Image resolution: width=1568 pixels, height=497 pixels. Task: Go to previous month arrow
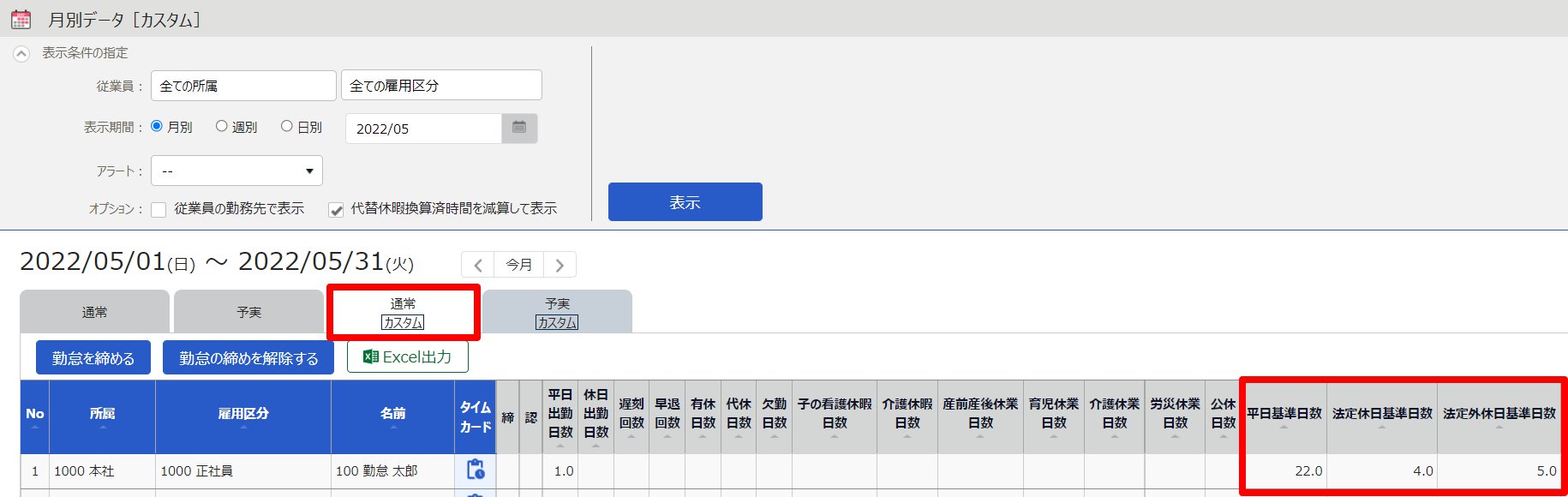click(478, 265)
